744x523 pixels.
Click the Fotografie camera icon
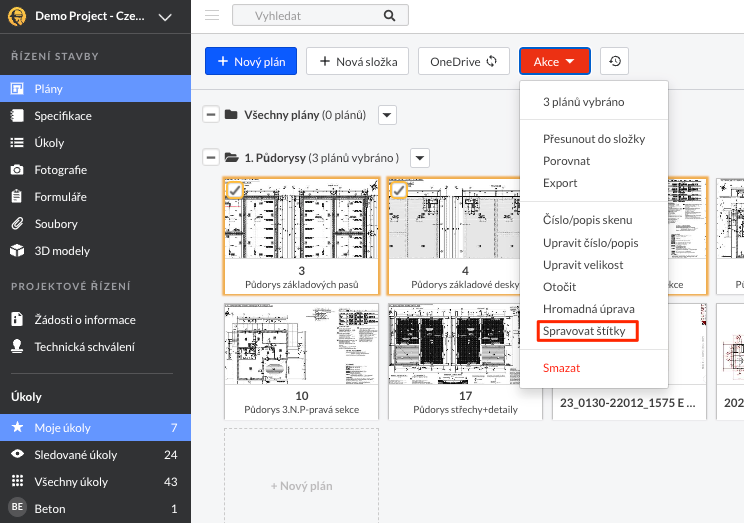pyautogui.click(x=17, y=170)
